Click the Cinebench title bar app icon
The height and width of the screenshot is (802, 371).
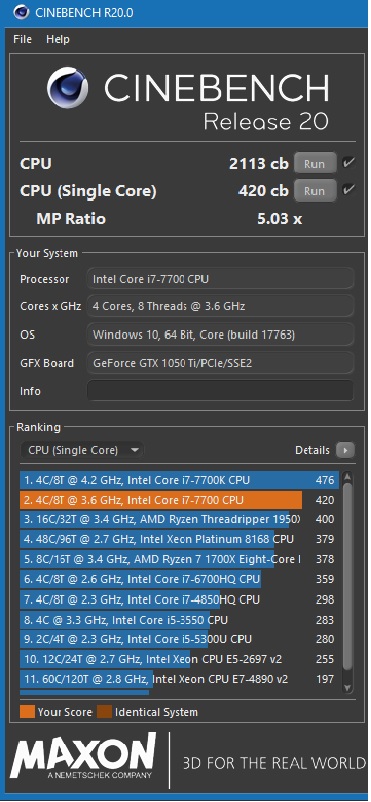pos(21,12)
